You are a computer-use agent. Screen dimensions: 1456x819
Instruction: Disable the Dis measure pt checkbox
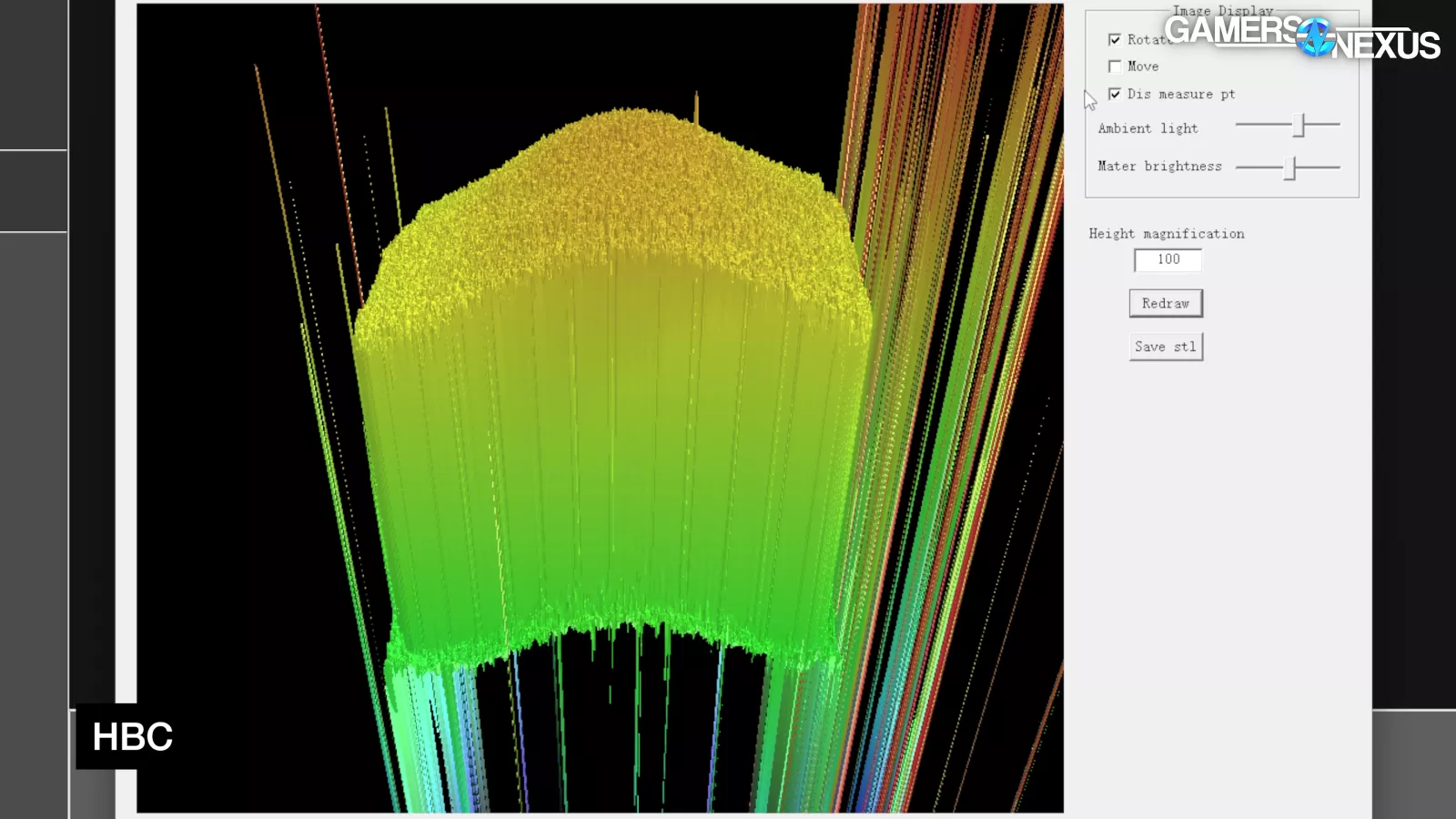tap(1115, 94)
